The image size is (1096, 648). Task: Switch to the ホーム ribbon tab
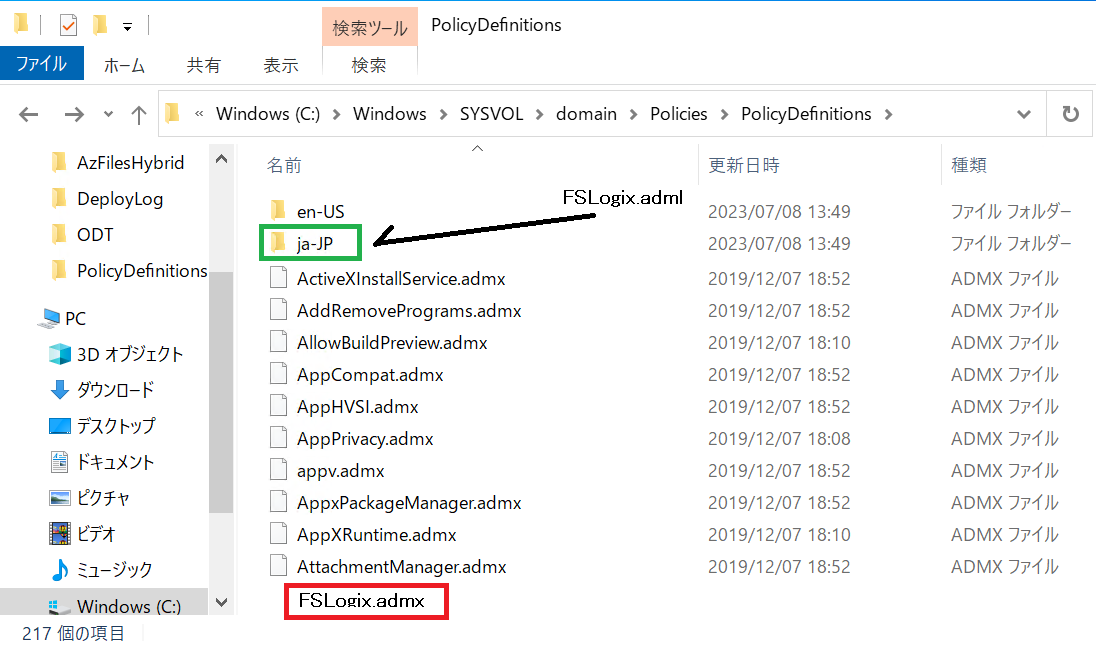coord(124,65)
